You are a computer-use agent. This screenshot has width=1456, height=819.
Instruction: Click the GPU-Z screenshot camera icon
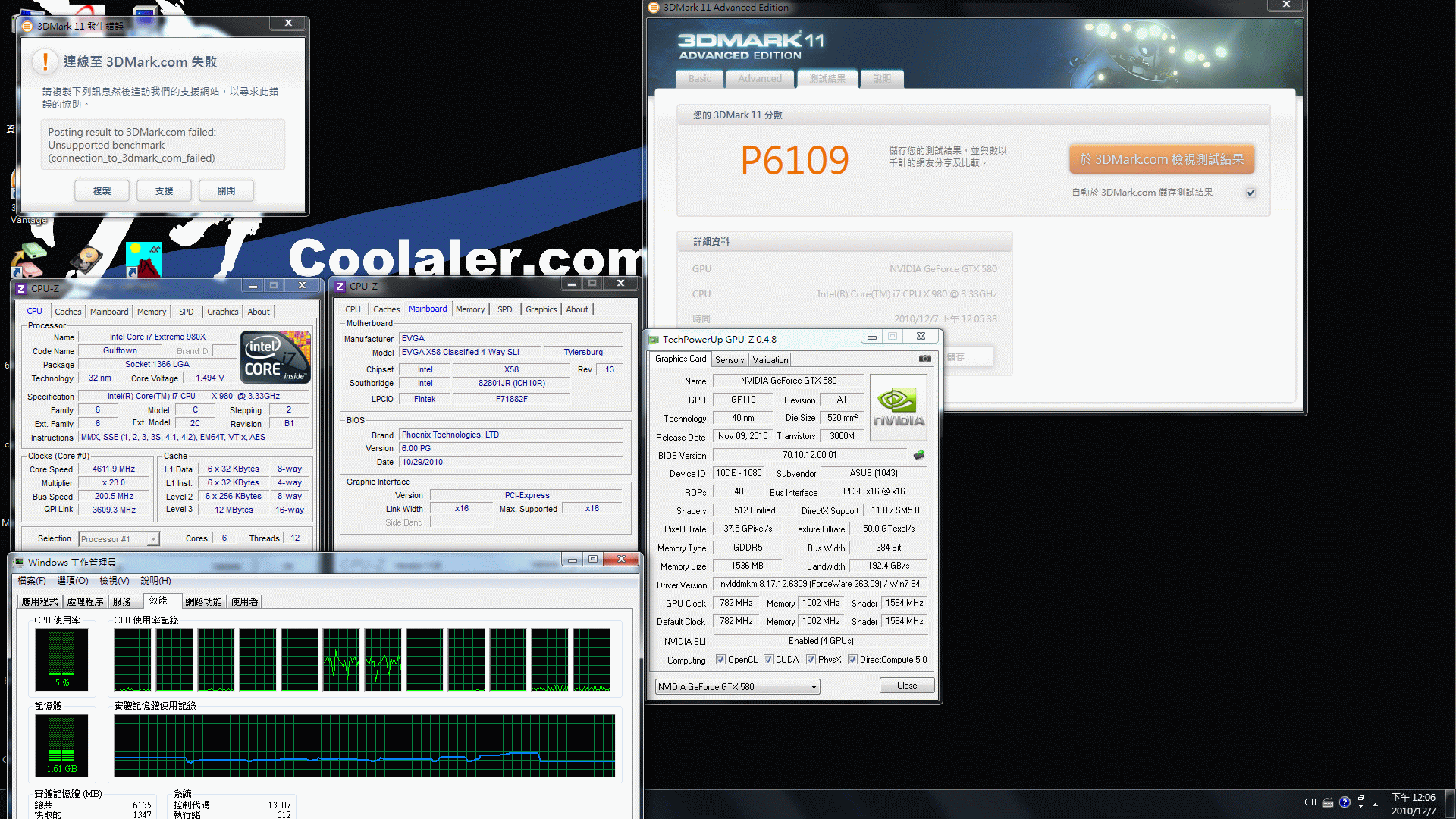924,359
